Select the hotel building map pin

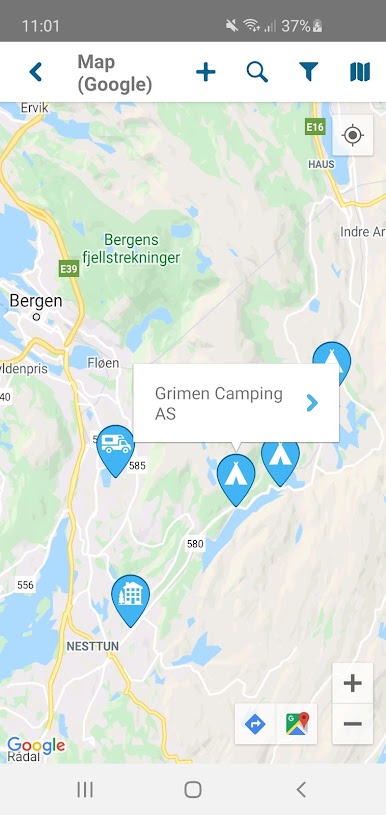click(130, 600)
